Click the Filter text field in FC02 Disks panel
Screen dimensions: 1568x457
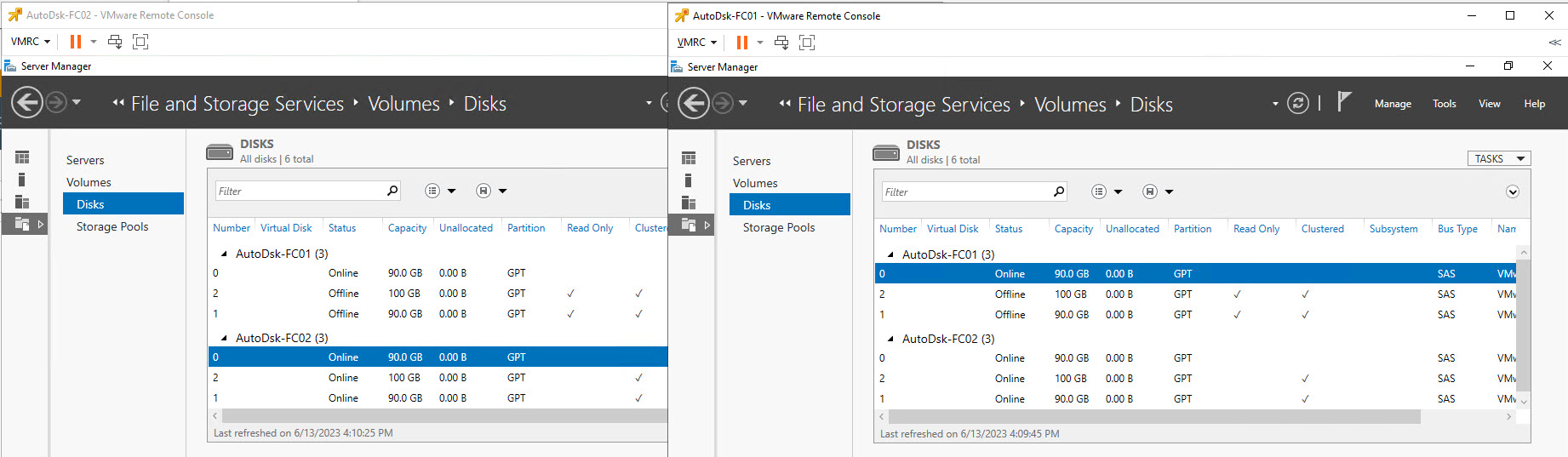tap(298, 191)
